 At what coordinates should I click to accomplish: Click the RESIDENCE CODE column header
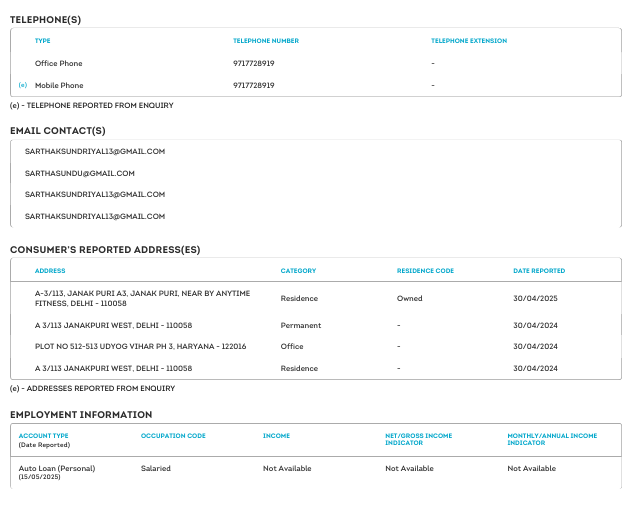coord(425,271)
